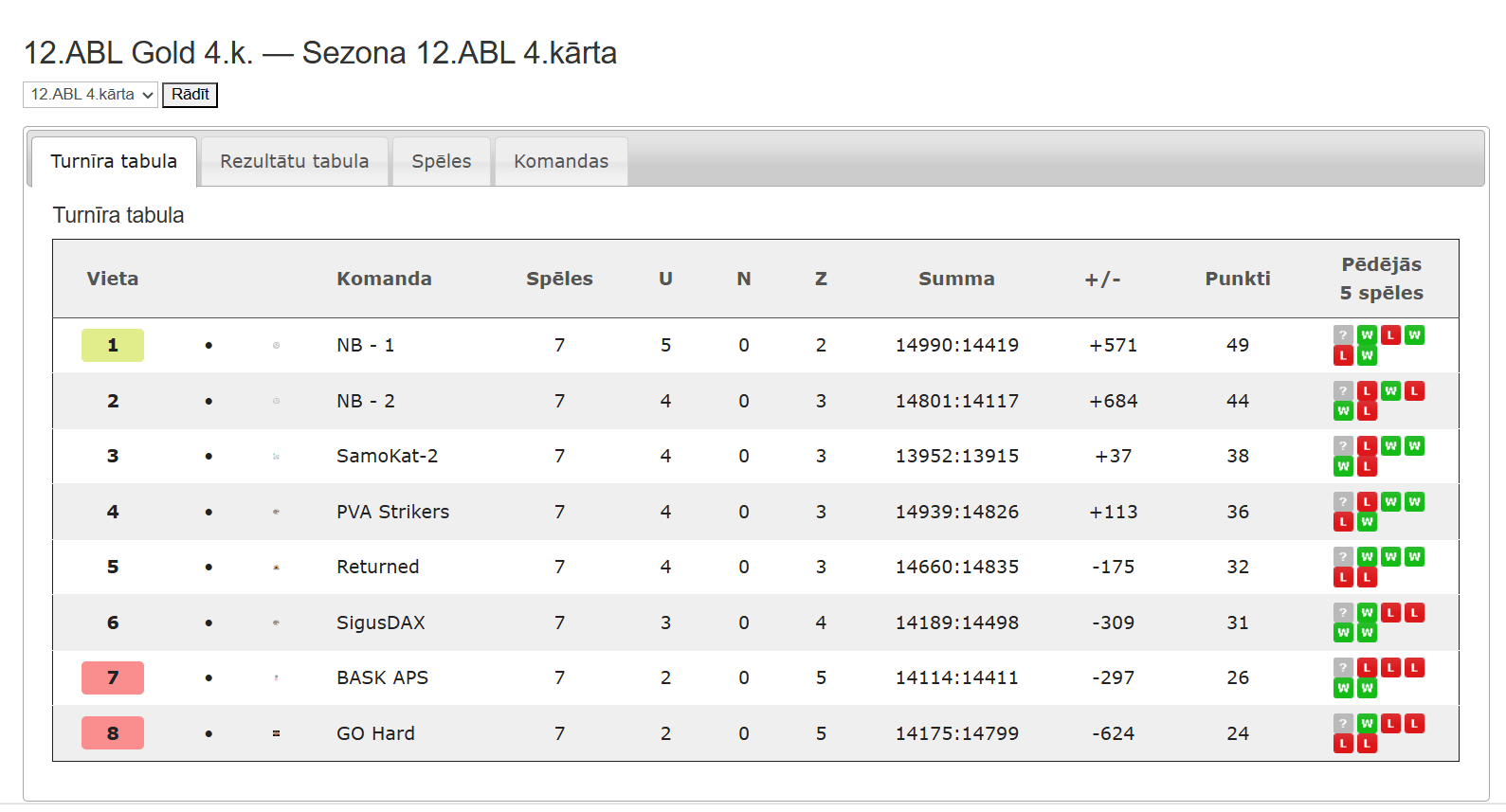The image size is (1506, 812).
Task: Select the team name PVA Strikers
Action: click(392, 512)
